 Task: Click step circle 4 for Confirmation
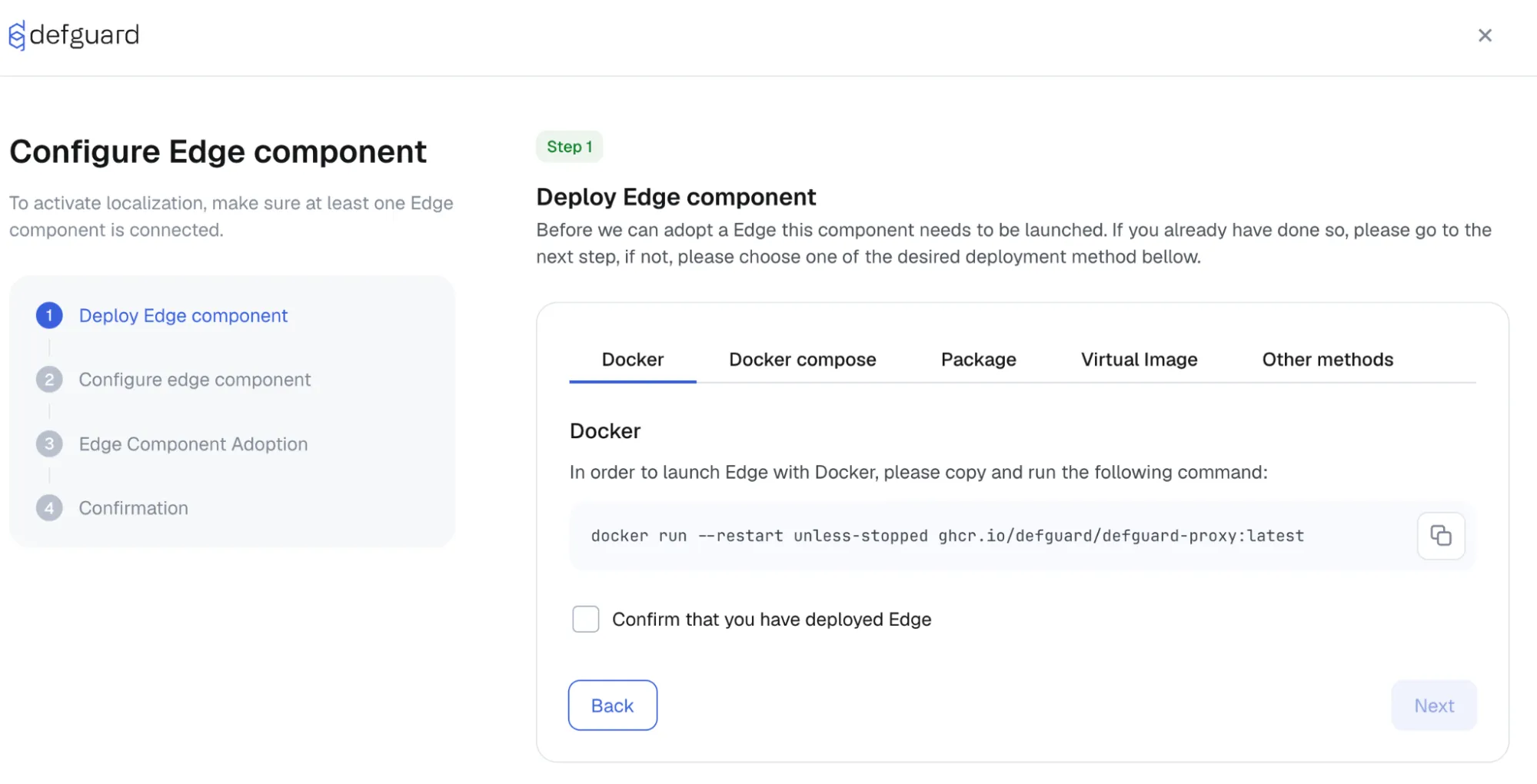point(48,507)
